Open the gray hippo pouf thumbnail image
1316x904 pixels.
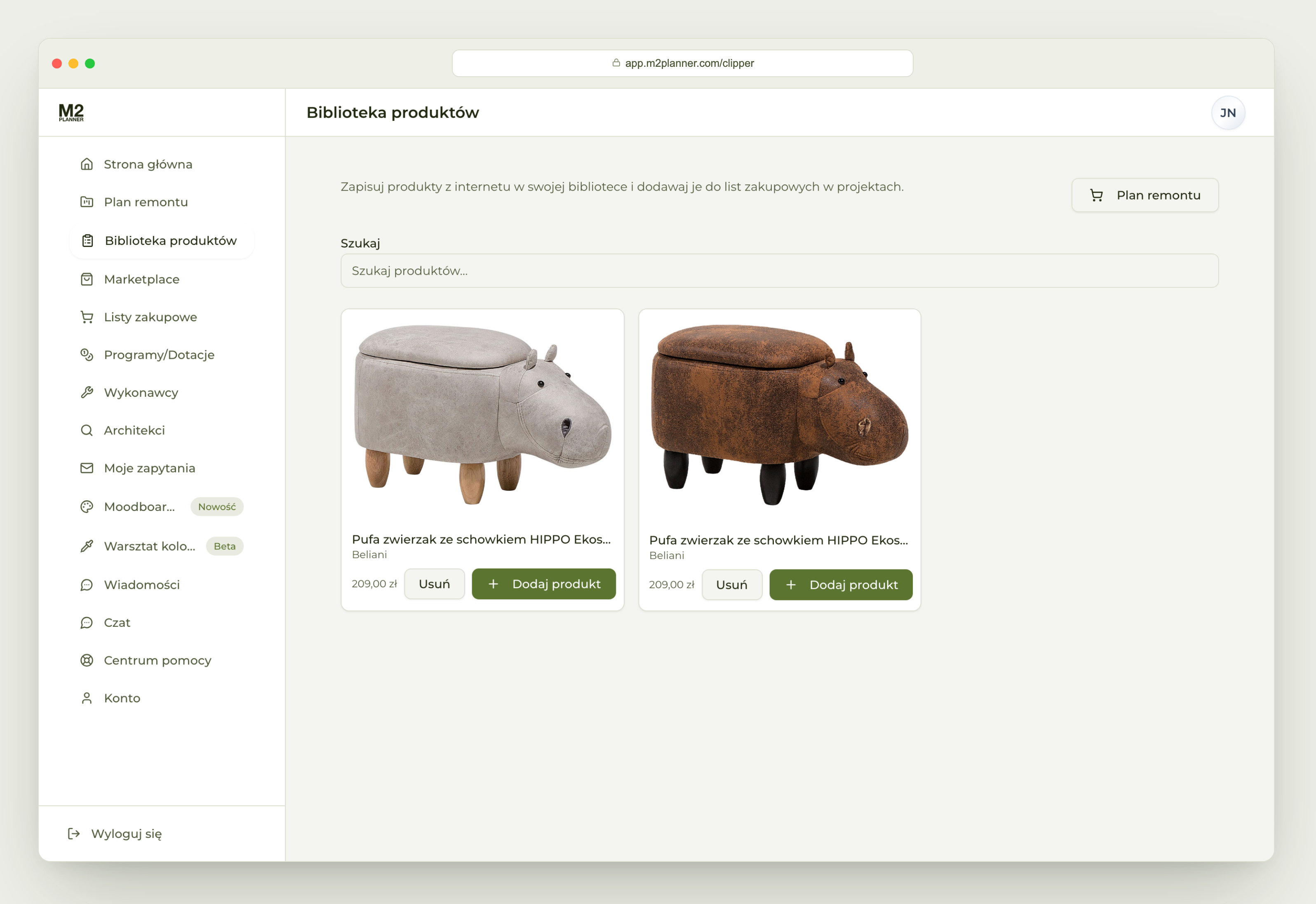pos(482,414)
